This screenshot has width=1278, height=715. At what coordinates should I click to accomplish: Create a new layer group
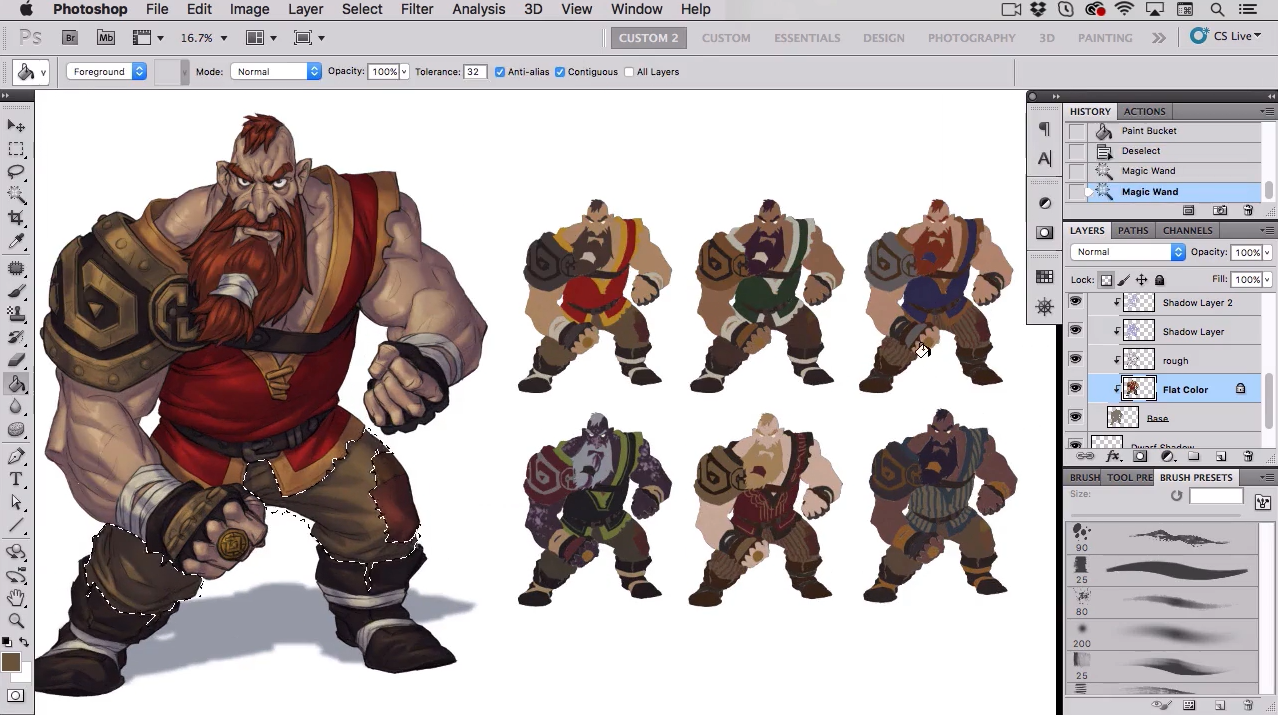pyautogui.click(x=1194, y=457)
